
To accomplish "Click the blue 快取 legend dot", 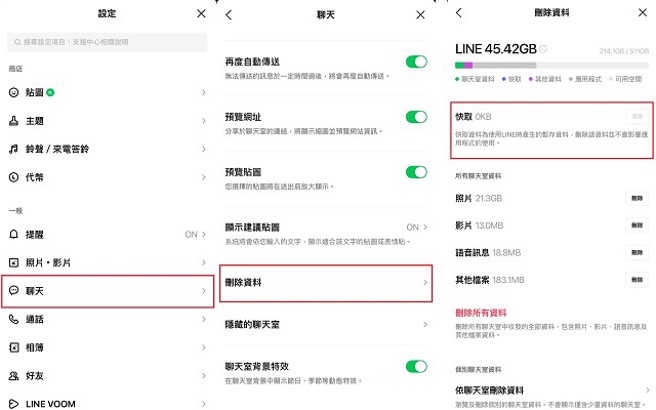I will click(x=504, y=79).
